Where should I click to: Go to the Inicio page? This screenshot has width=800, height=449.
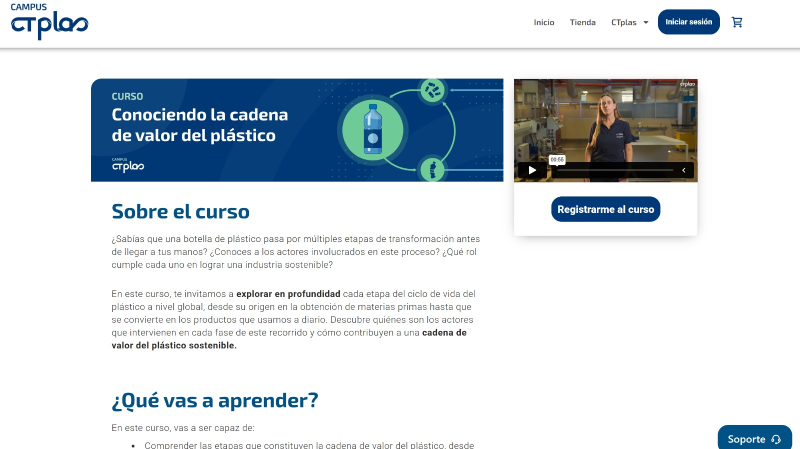pos(544,22)
